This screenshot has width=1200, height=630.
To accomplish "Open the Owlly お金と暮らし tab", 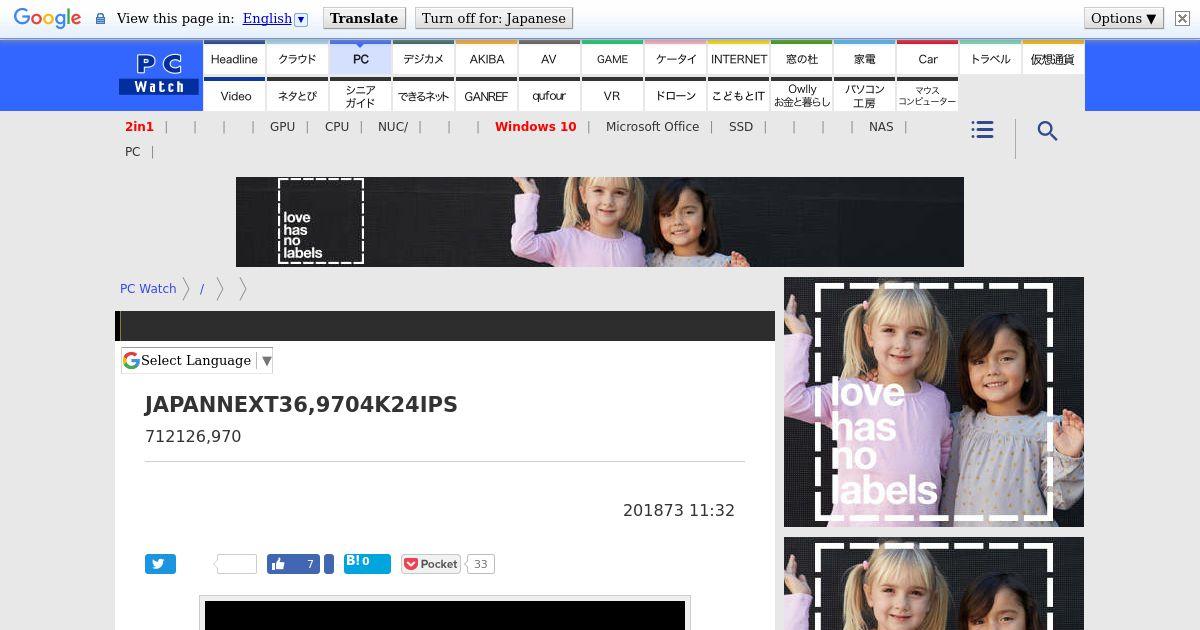I will 801,95.
